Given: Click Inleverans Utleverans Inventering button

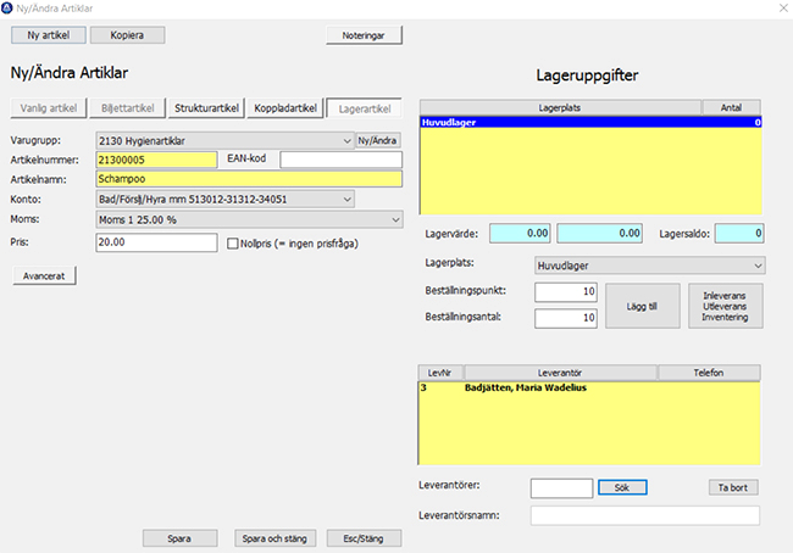Looking at the screenshot, I should point(725,306).
